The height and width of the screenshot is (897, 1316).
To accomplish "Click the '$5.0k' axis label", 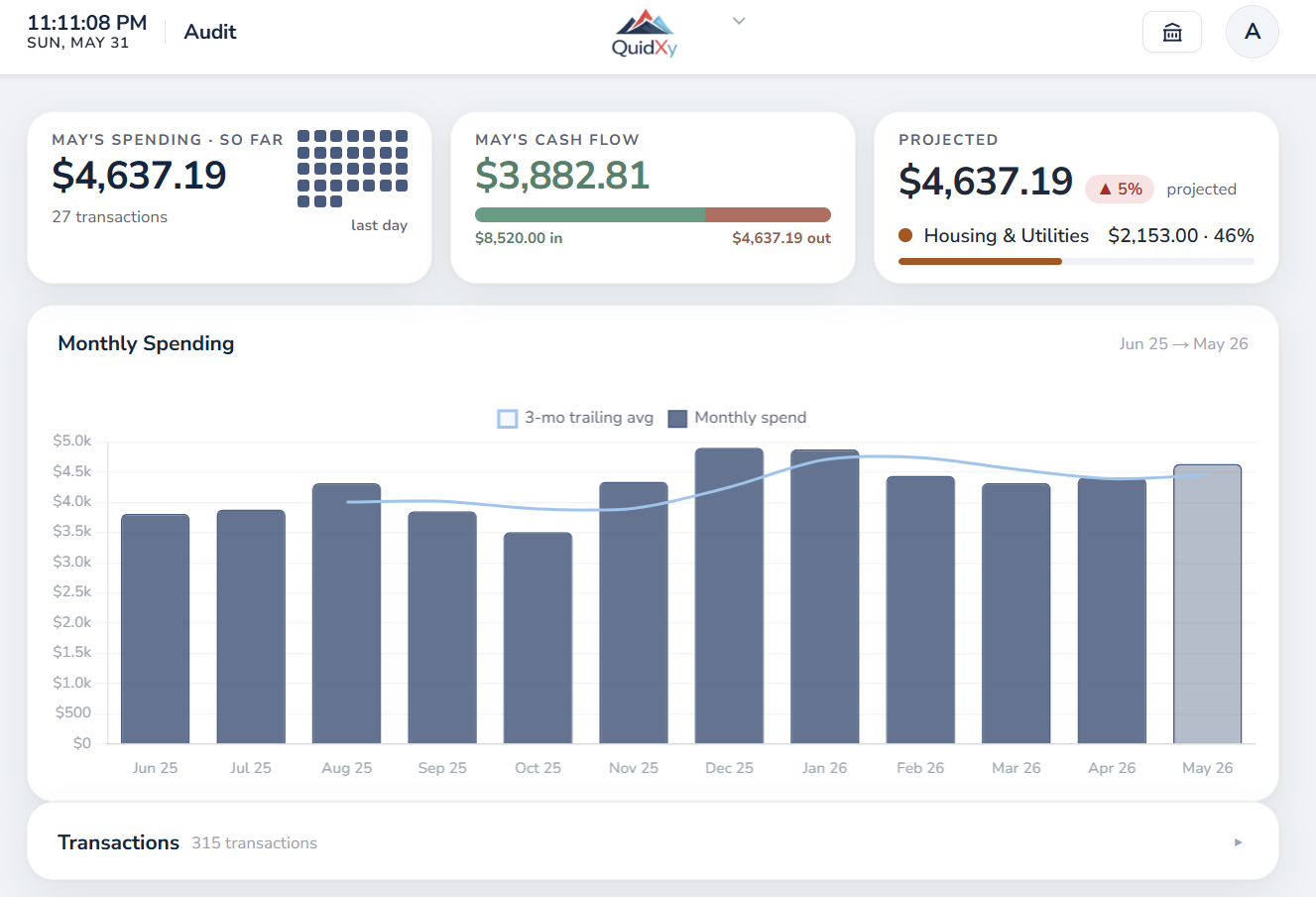I will [x=71, y=441].
